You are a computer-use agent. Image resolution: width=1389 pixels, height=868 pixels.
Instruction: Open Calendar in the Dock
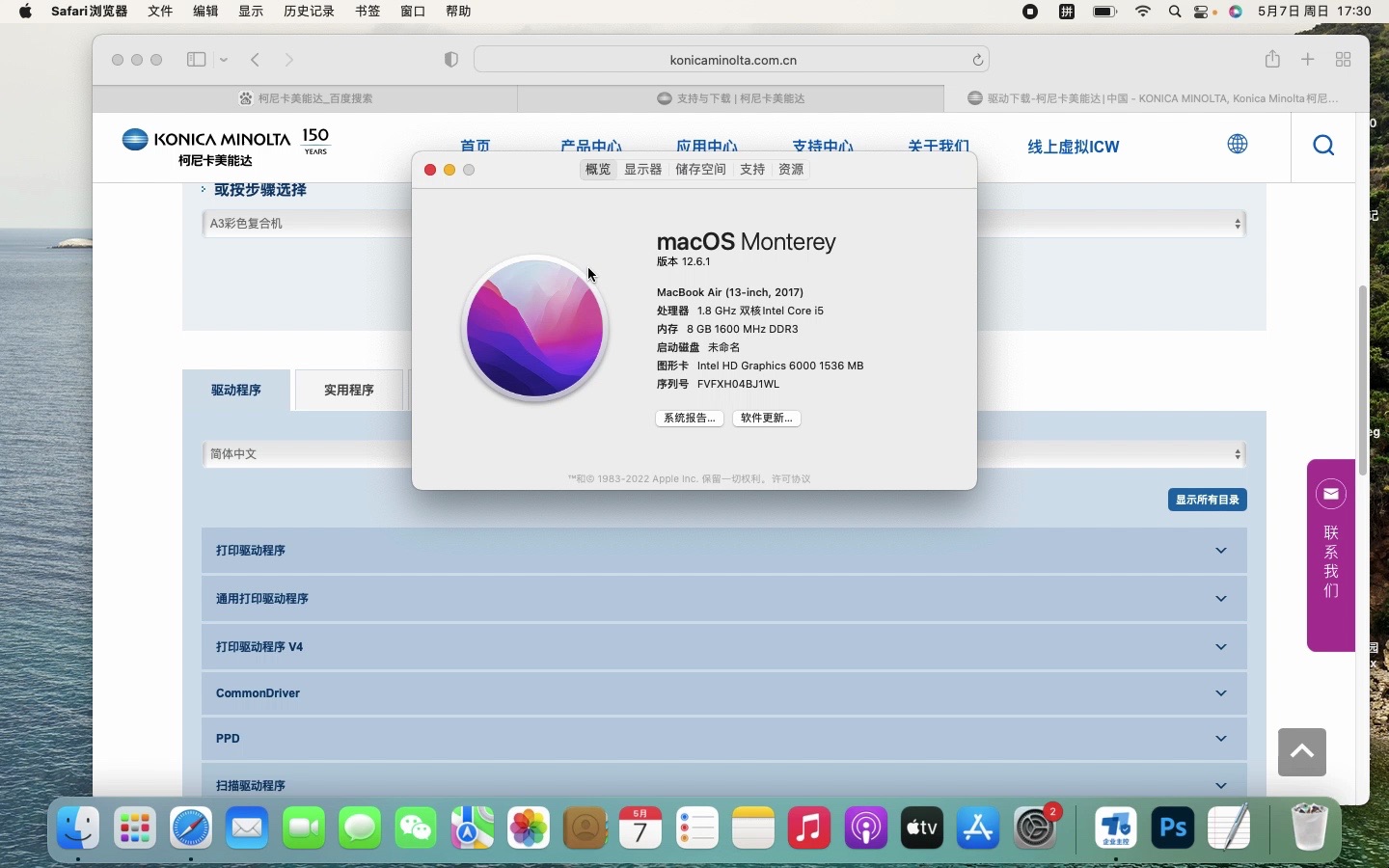pos(640,827)
